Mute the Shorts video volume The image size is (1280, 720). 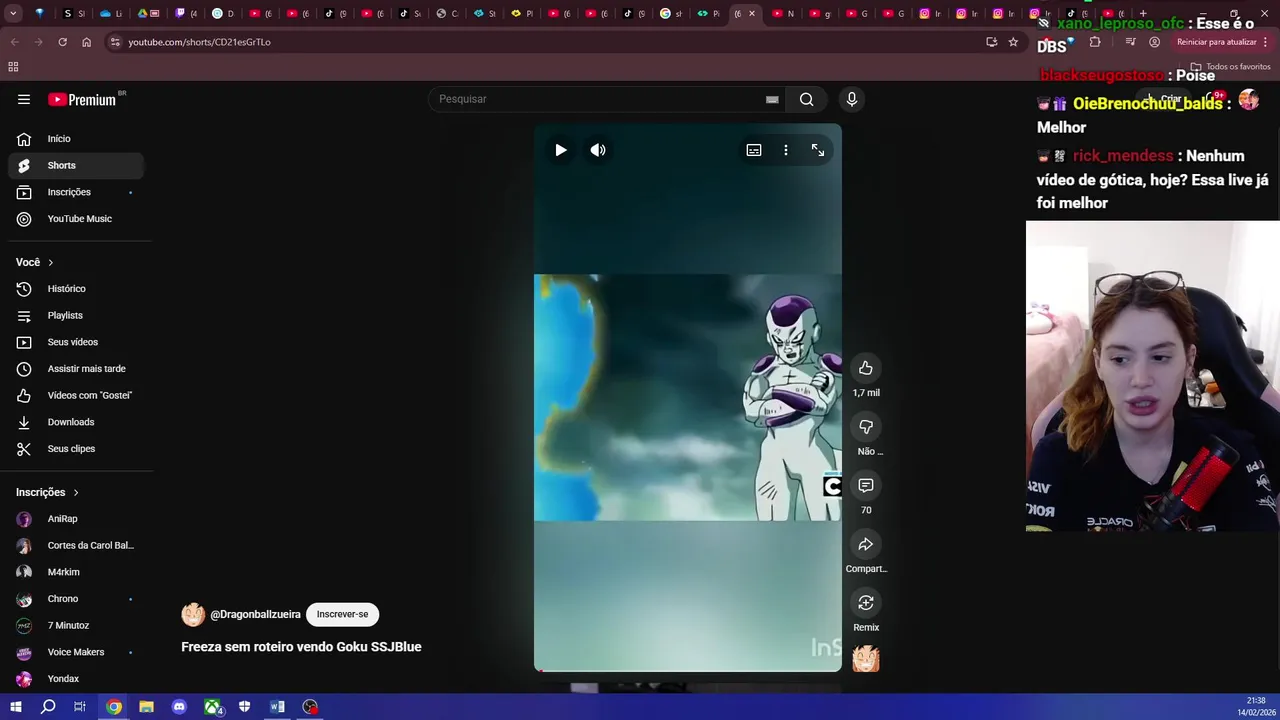click(598, 150)
